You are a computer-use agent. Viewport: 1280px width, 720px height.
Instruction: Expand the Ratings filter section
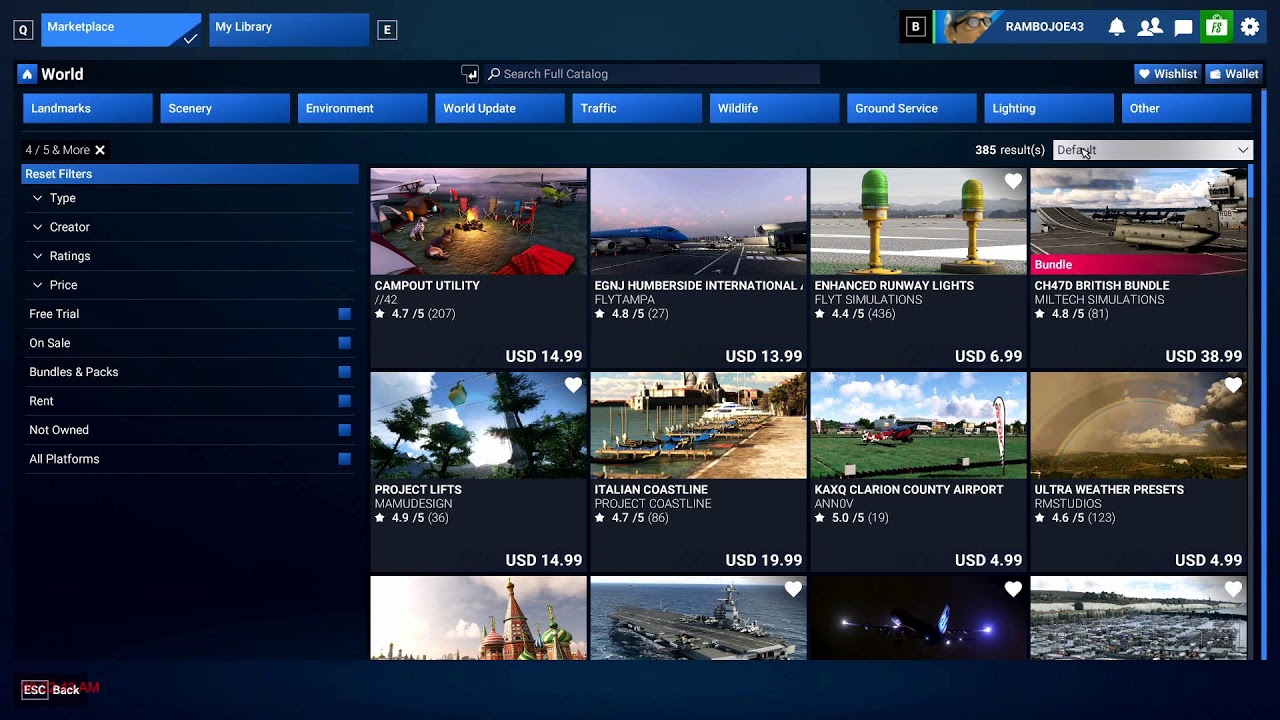(x=190, y=256)
